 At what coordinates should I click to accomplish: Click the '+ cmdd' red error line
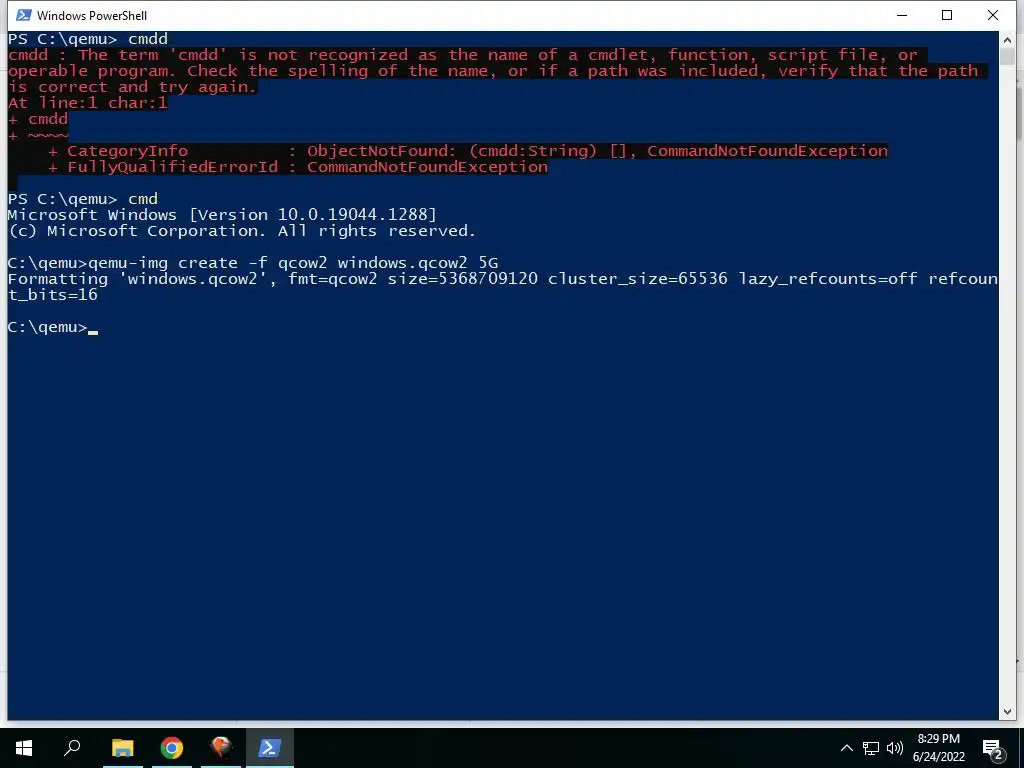pos(38,119)
